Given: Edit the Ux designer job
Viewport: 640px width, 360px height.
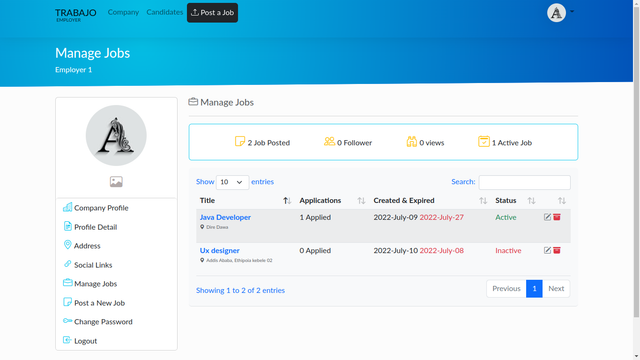Looking at the screenshot, I should 547,250.
